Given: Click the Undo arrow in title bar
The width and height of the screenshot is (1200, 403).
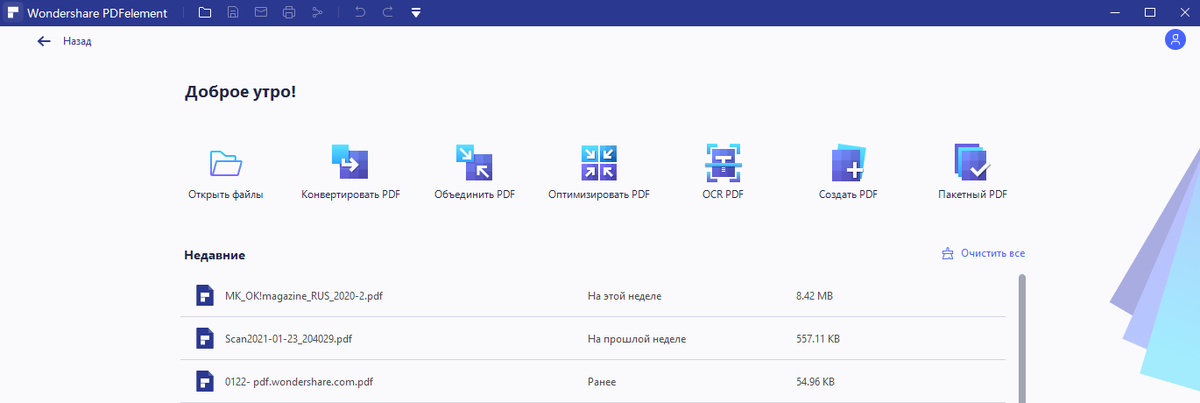Looking at the screenshot, I should (360, 13).
